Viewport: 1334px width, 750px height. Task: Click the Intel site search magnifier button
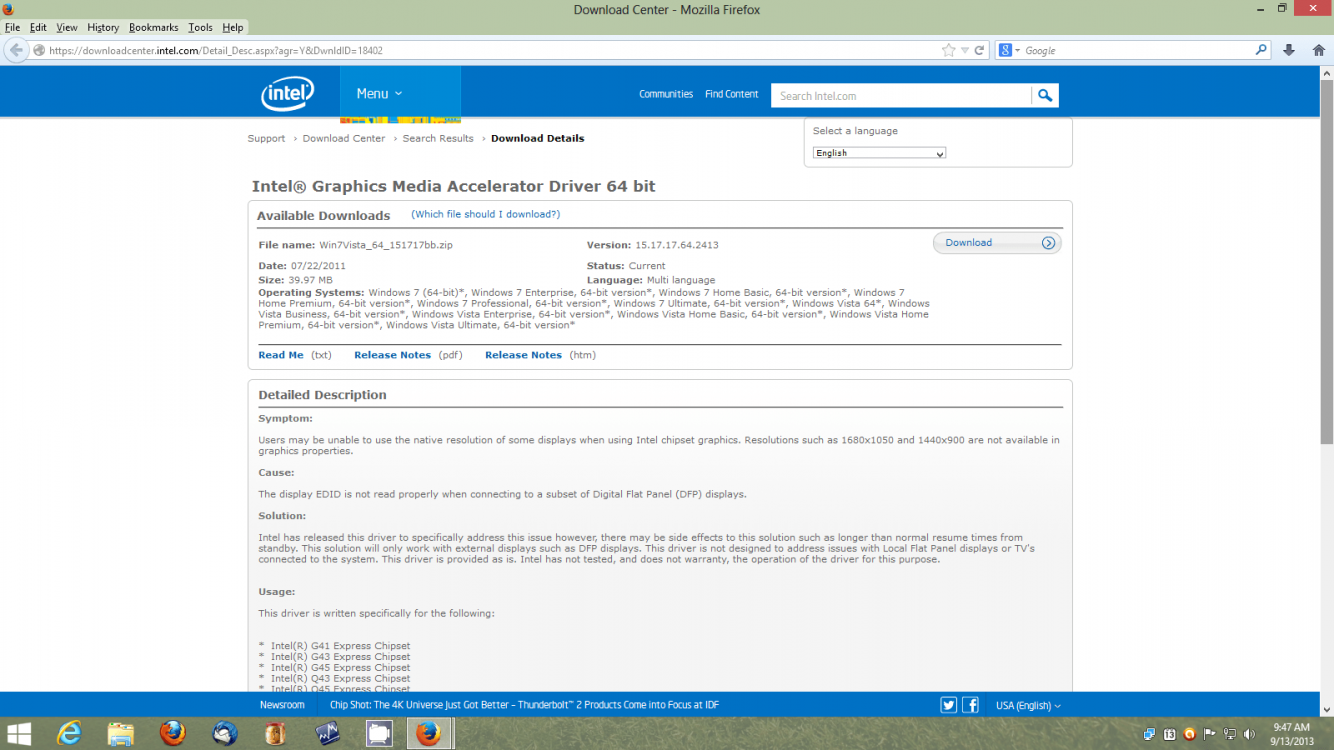click(1045, 96)
